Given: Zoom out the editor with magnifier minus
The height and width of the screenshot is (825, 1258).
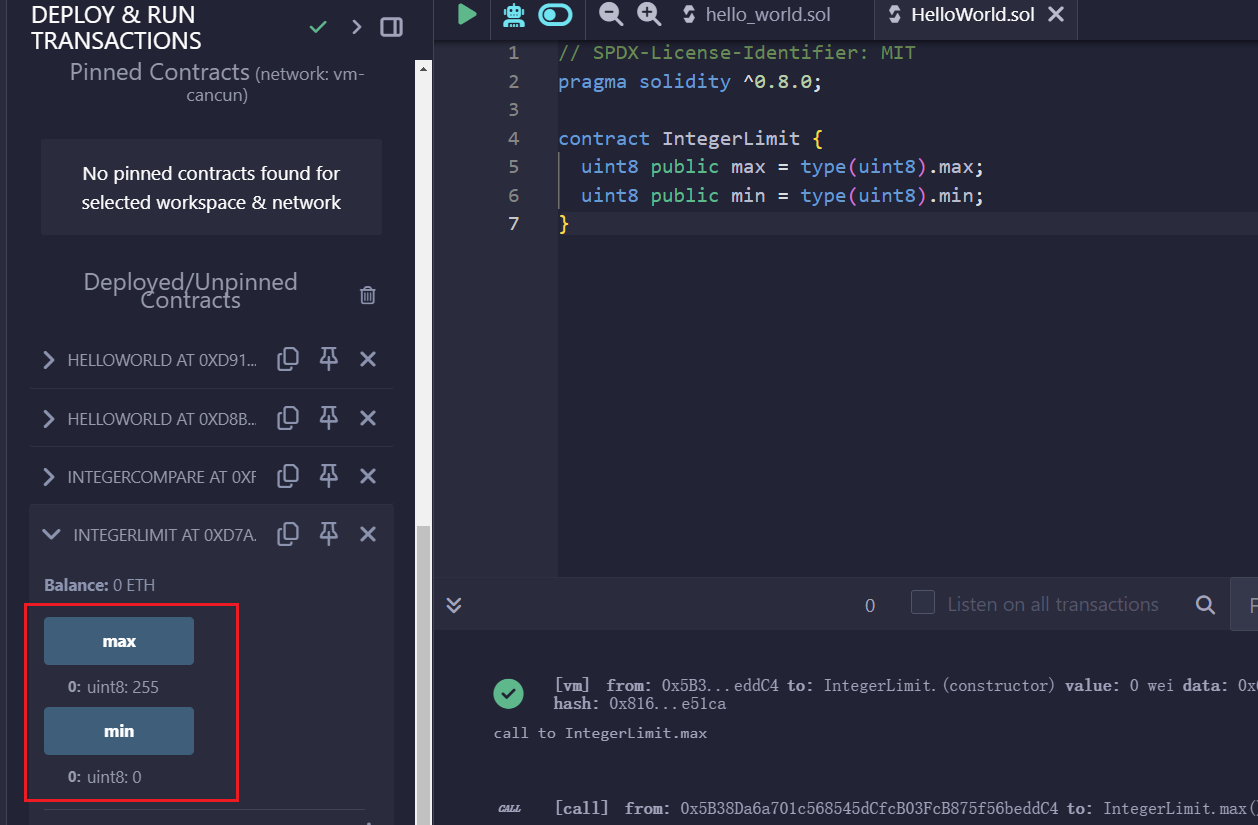Looking at the screenshot, I should pos(610,14).
